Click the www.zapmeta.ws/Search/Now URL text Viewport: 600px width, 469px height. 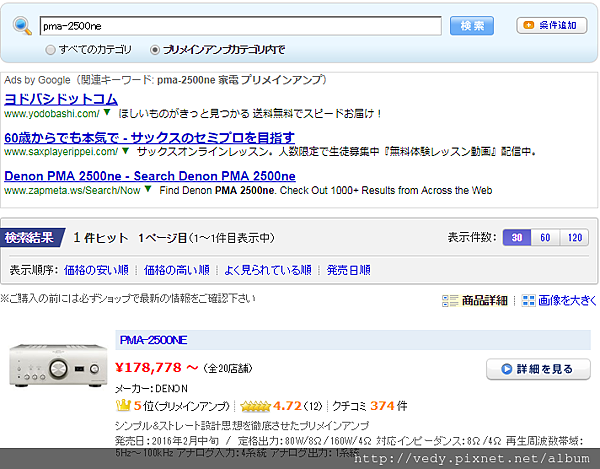72,190
